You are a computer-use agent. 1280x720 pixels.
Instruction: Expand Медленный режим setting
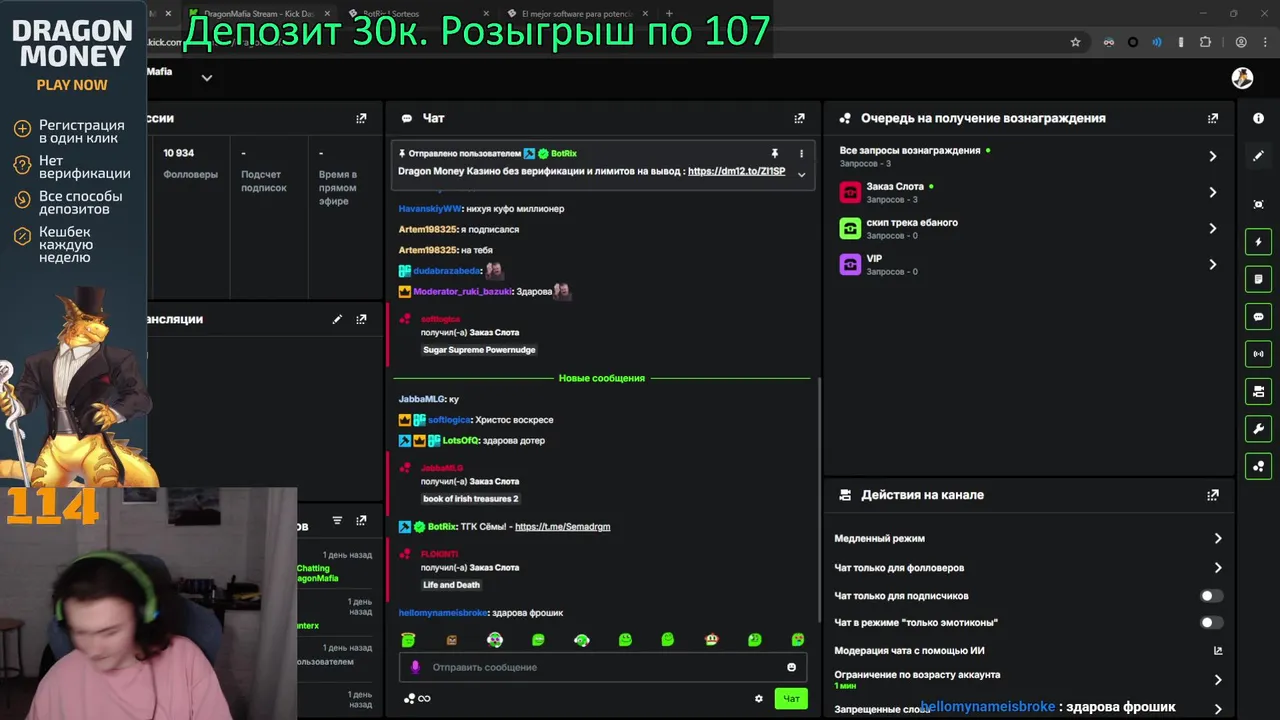click(x=1218, y=538)
